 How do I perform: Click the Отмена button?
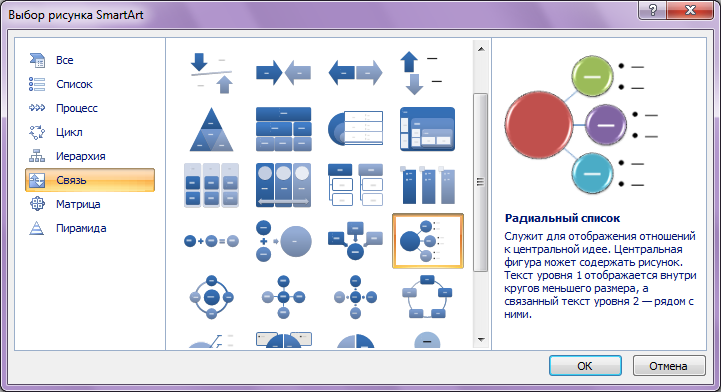(669, 366)
